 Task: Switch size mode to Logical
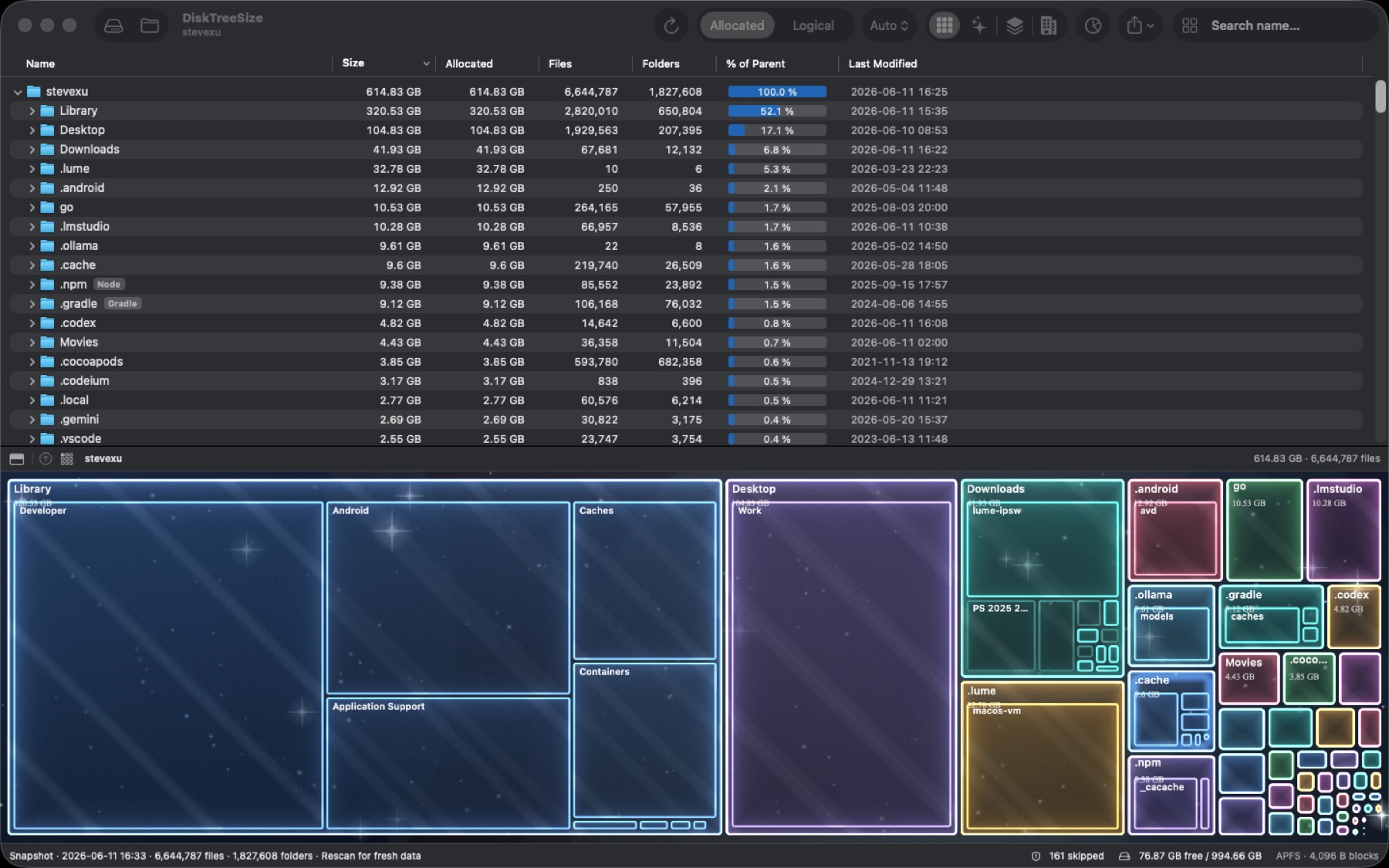point(813,25)
